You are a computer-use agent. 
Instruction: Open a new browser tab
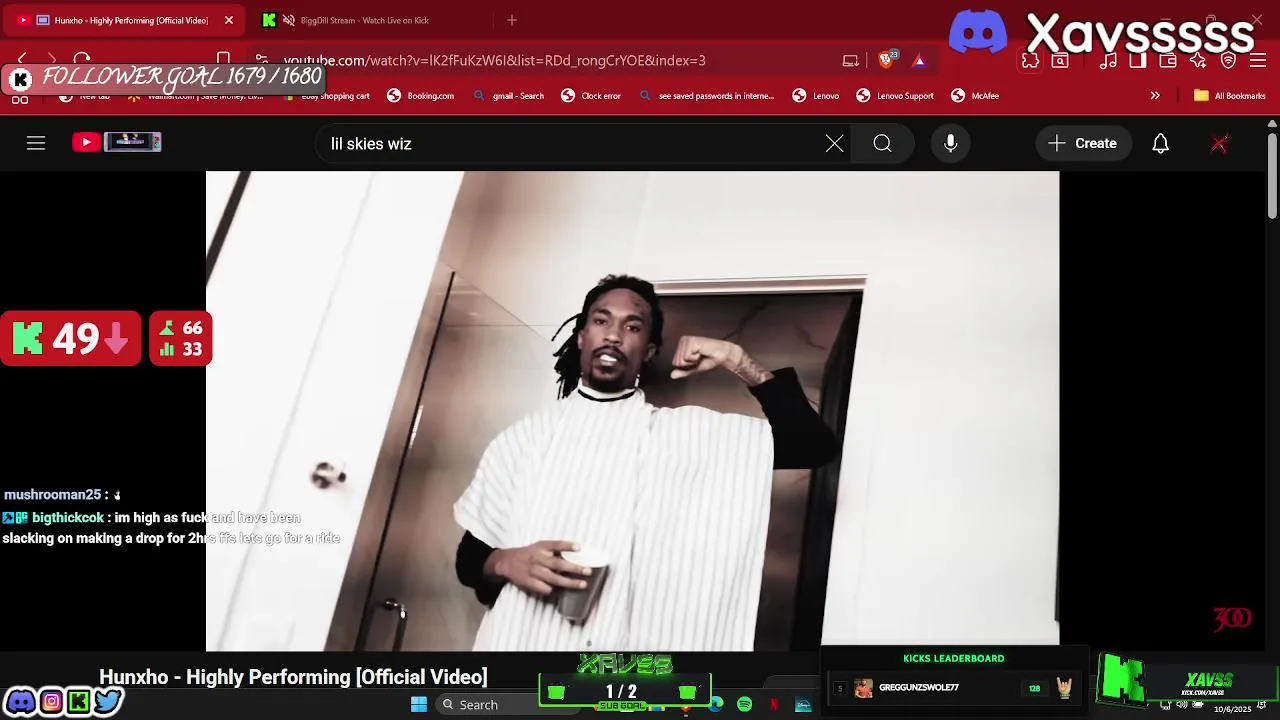click(512, 20)
